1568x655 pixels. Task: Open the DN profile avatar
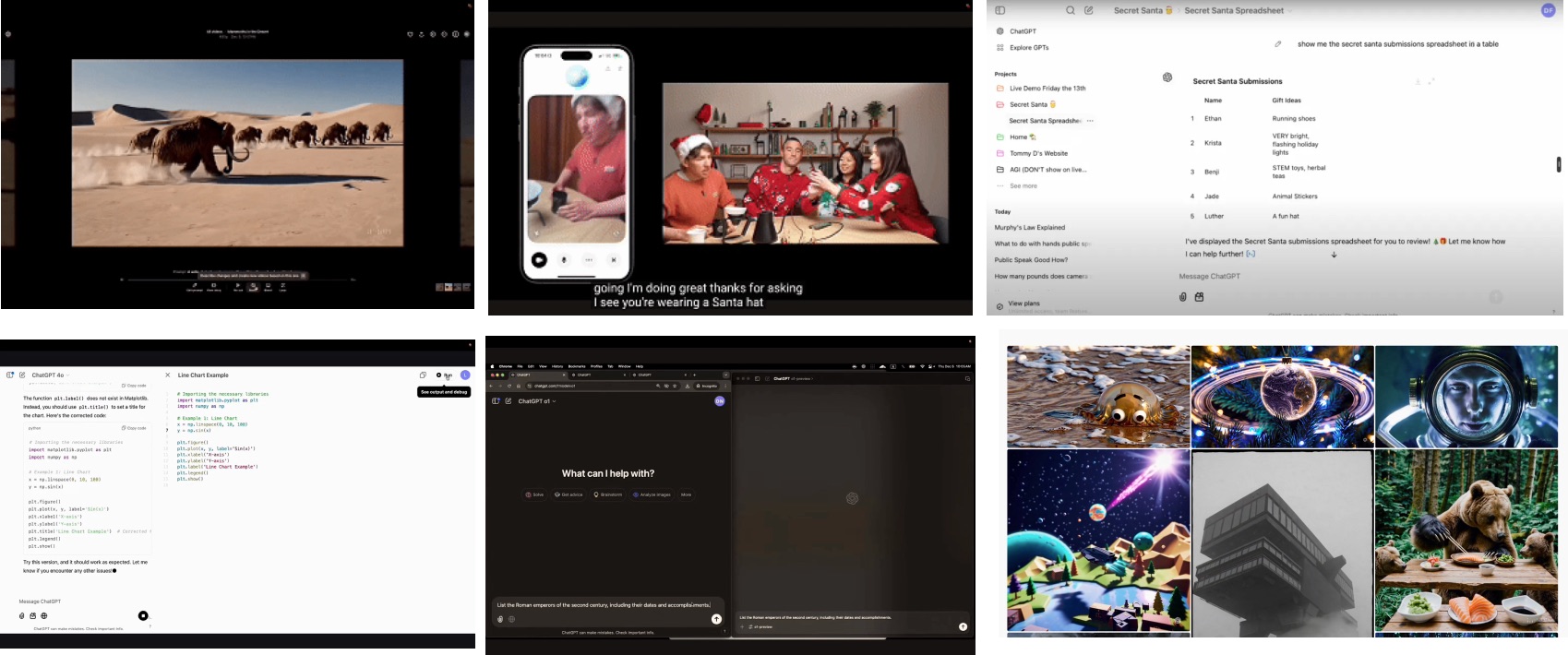coord(720,401)
